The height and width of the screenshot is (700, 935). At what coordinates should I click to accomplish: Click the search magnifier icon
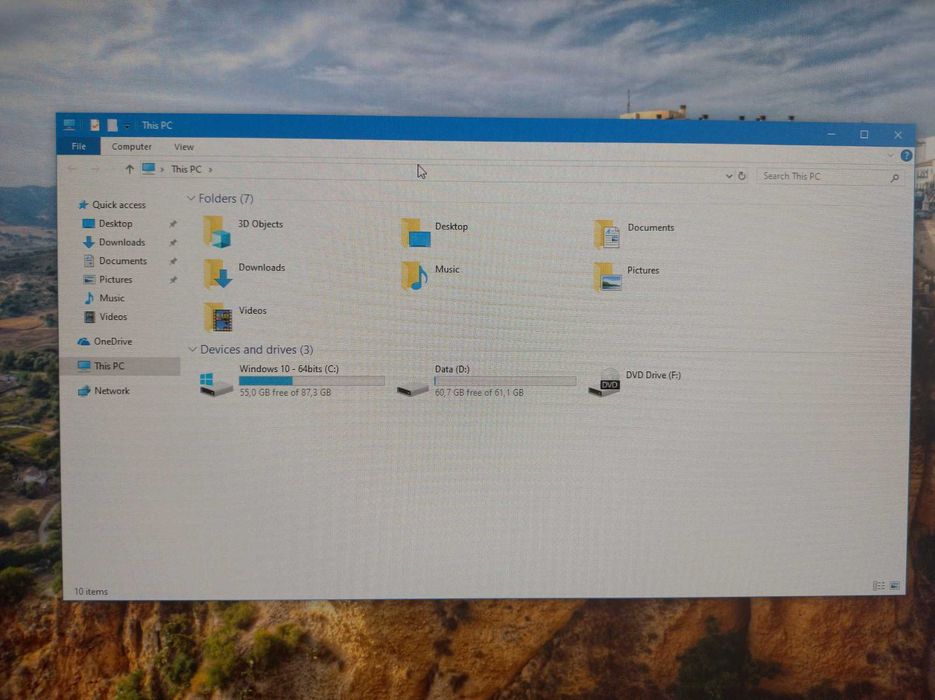tap(894, 178)
